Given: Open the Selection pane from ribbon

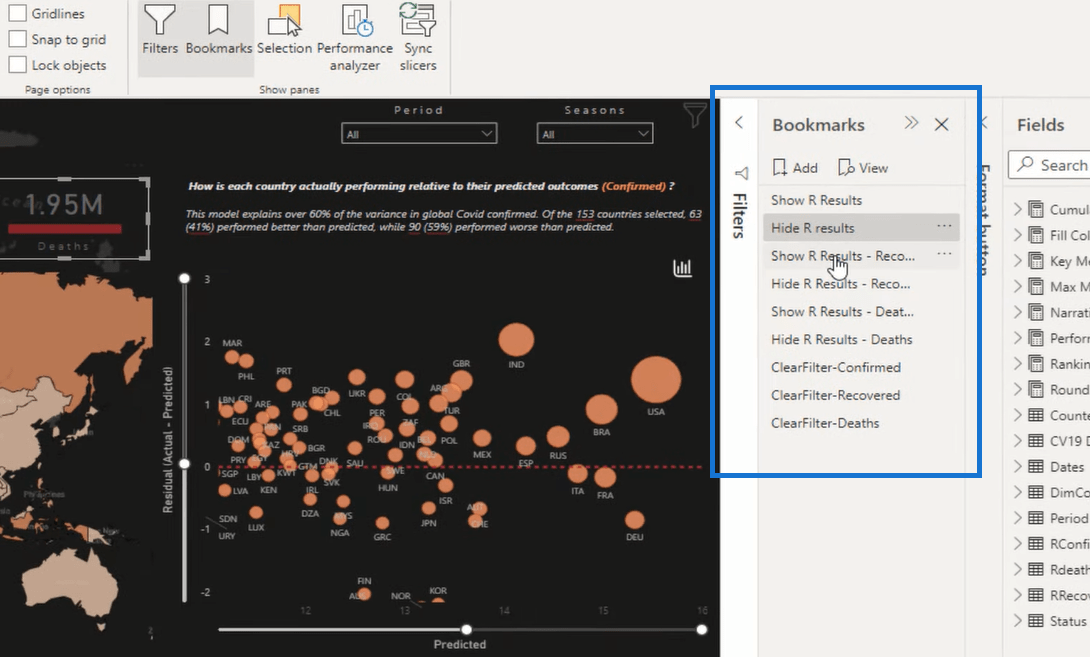Looking at the screenshot, I should tap(284, 30).
